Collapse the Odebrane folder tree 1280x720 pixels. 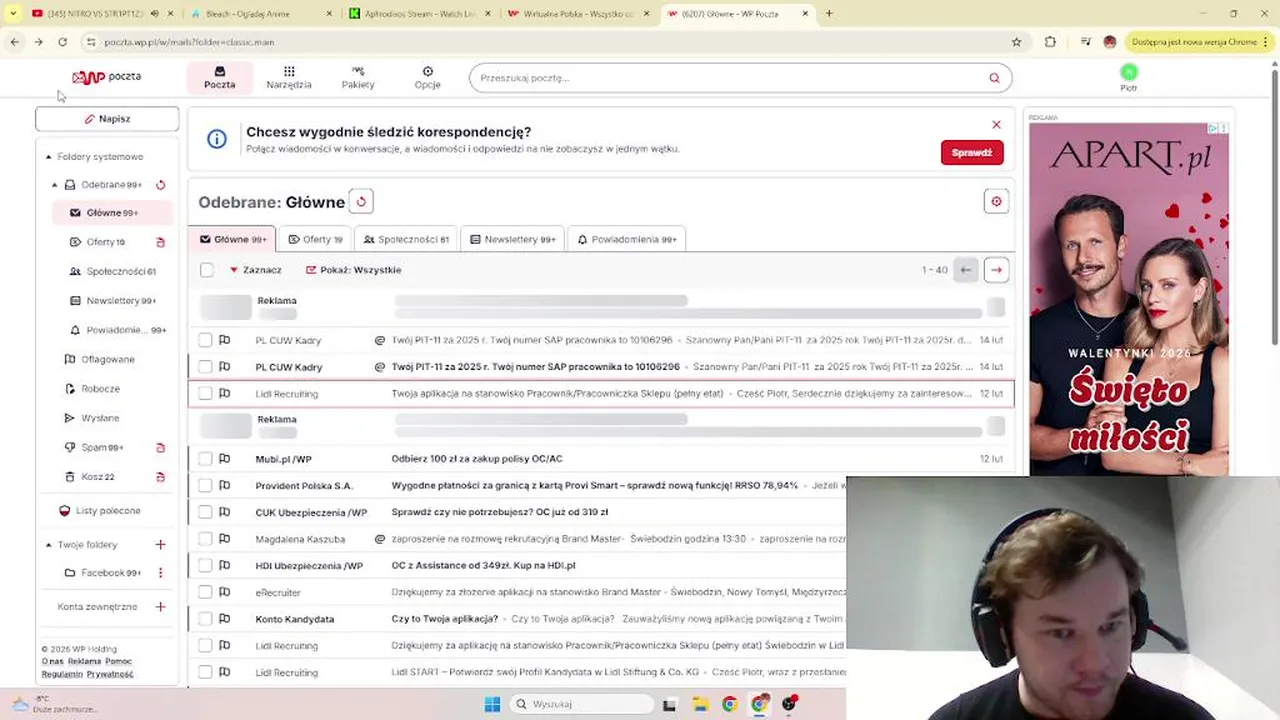point(55,185)
